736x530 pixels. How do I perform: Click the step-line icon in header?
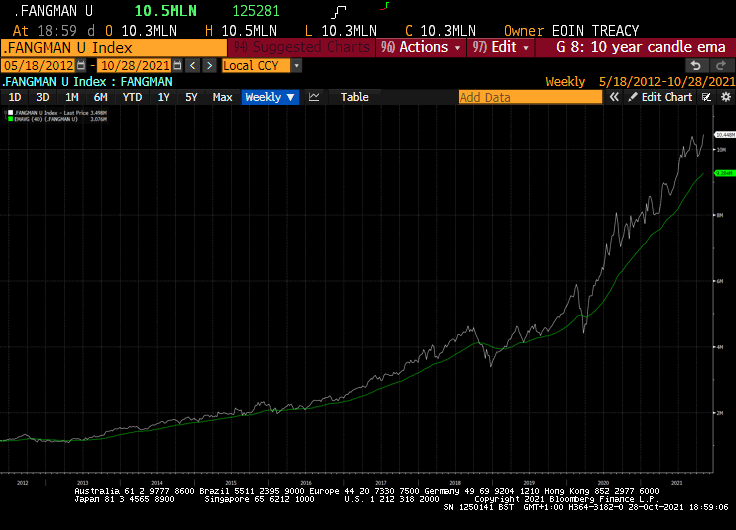(339, 12)
